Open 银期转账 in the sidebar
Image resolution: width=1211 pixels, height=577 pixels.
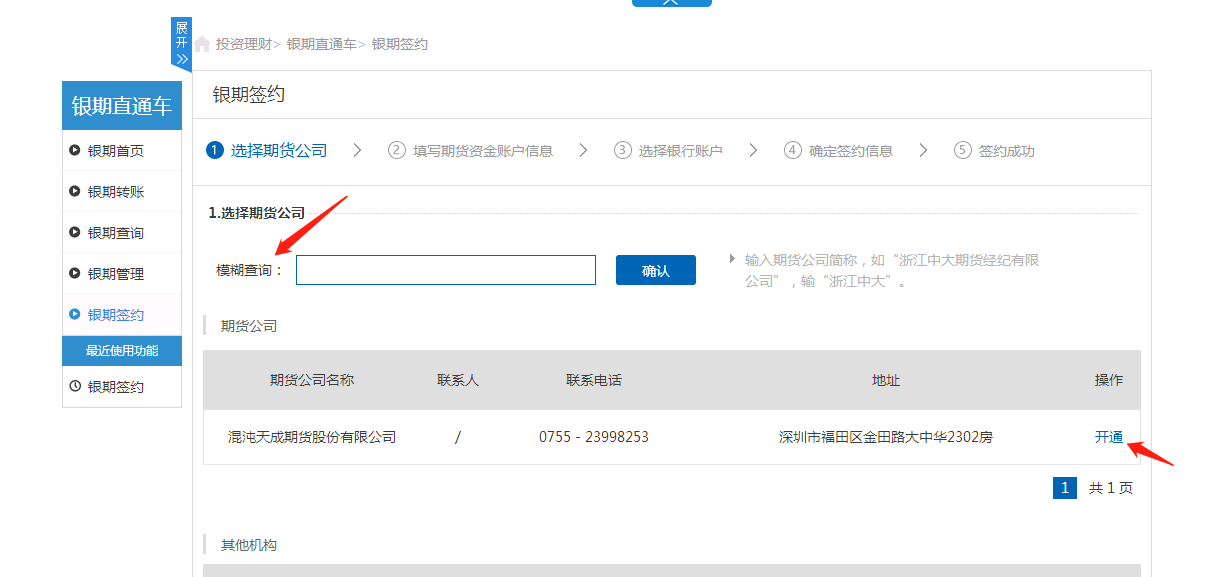[x=115, y=192]
